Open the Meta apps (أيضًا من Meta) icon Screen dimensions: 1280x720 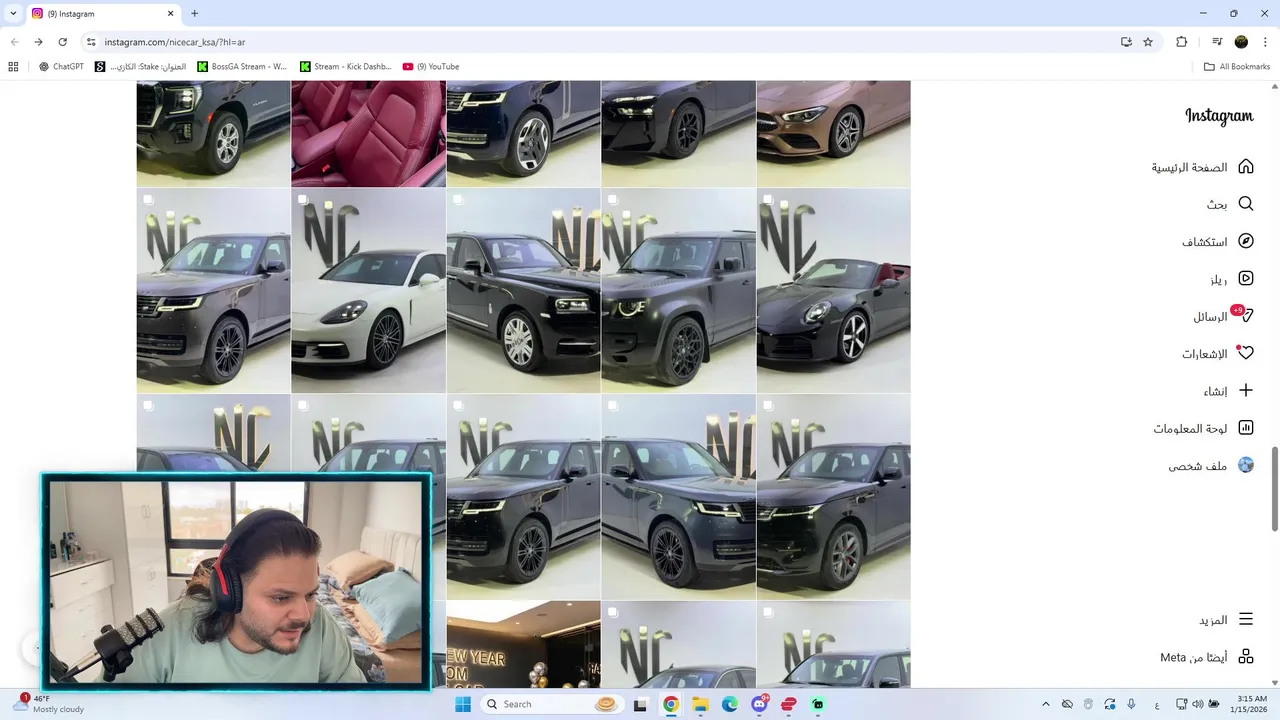tap(1245, 657)
